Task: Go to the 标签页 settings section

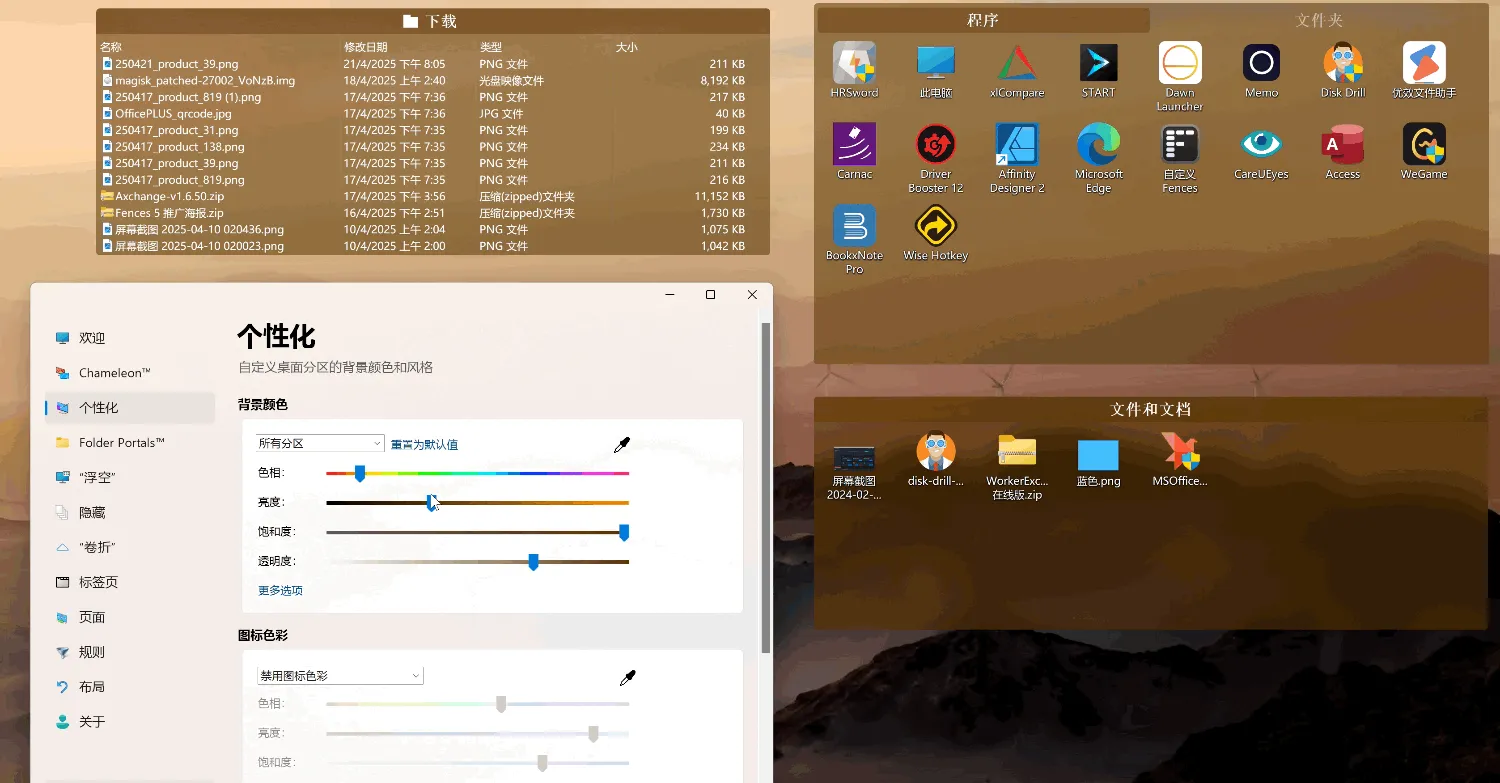Action: click(98, 582)
